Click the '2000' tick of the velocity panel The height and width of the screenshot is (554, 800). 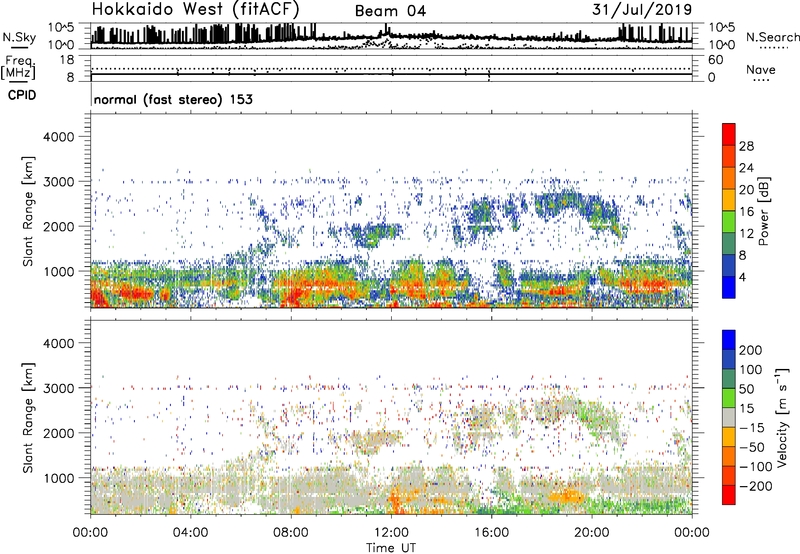[59, 433]
